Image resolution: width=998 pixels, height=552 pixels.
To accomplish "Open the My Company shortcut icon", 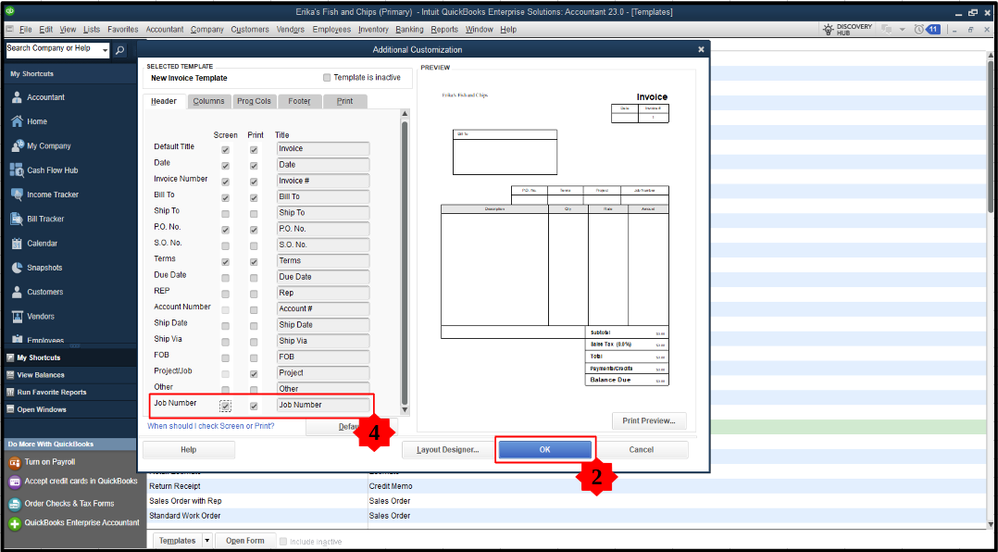I will click(17, 146).
